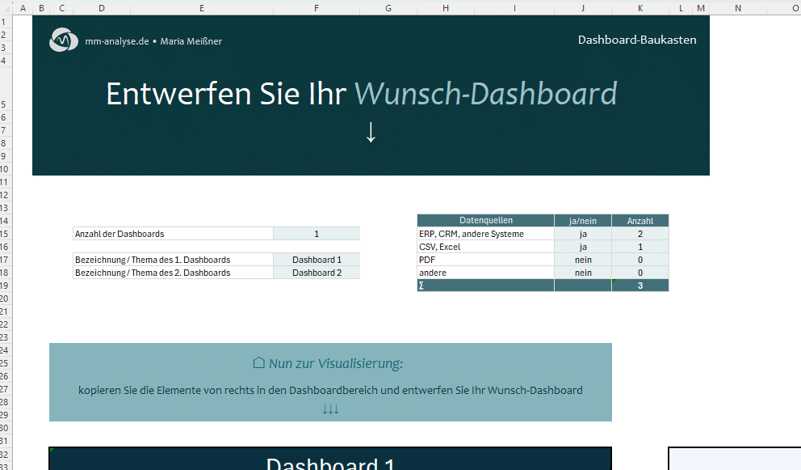Select column E header
This screenshot has width=801, height=470.
202,8
